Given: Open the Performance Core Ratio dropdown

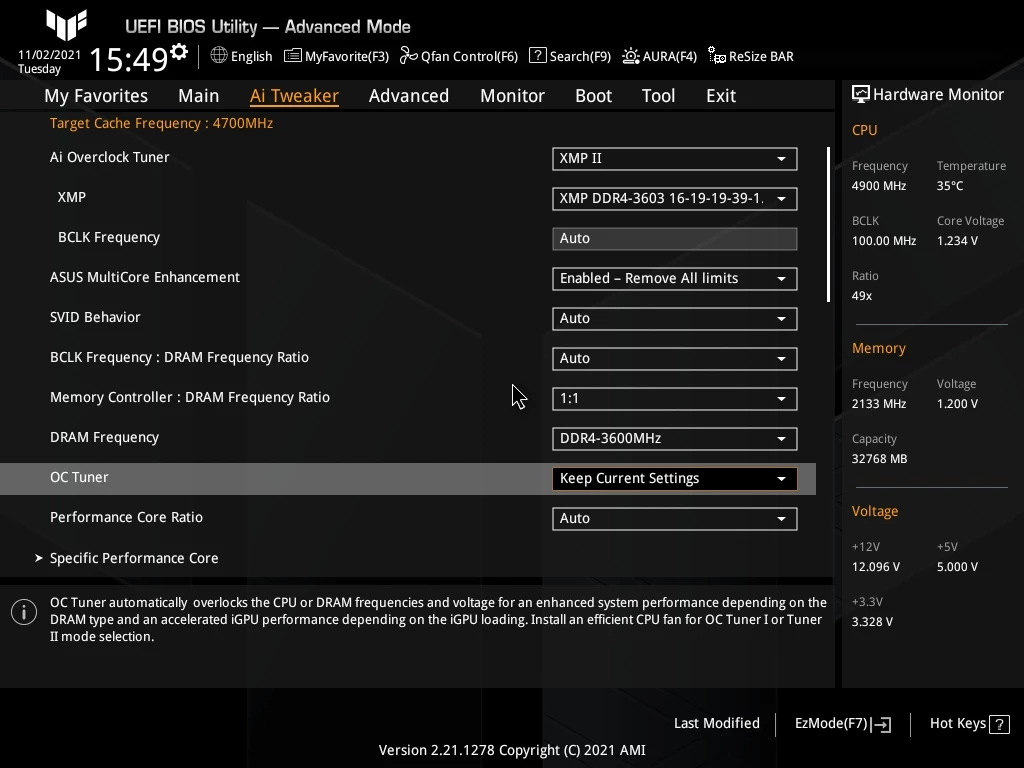Looking at the screenshot, I should coord(675,519).
